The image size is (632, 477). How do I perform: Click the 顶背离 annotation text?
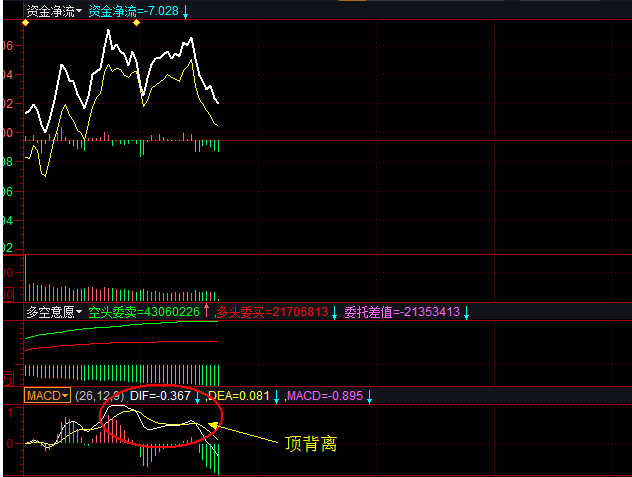point(309,440)
